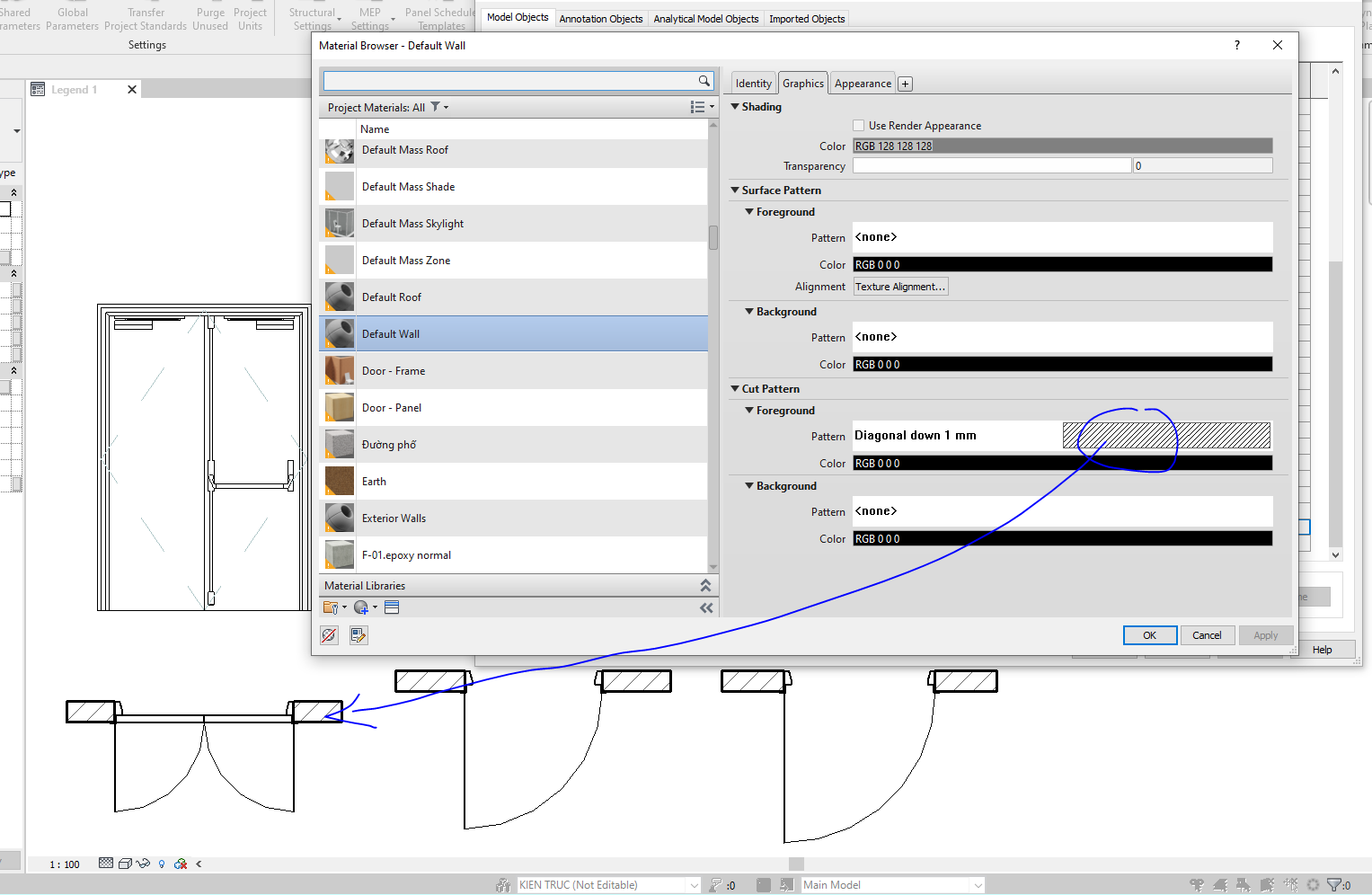Click the select pinned elements icon
The width and height of the screenshot is (1372, 895).
click(x=1244, y=885)
